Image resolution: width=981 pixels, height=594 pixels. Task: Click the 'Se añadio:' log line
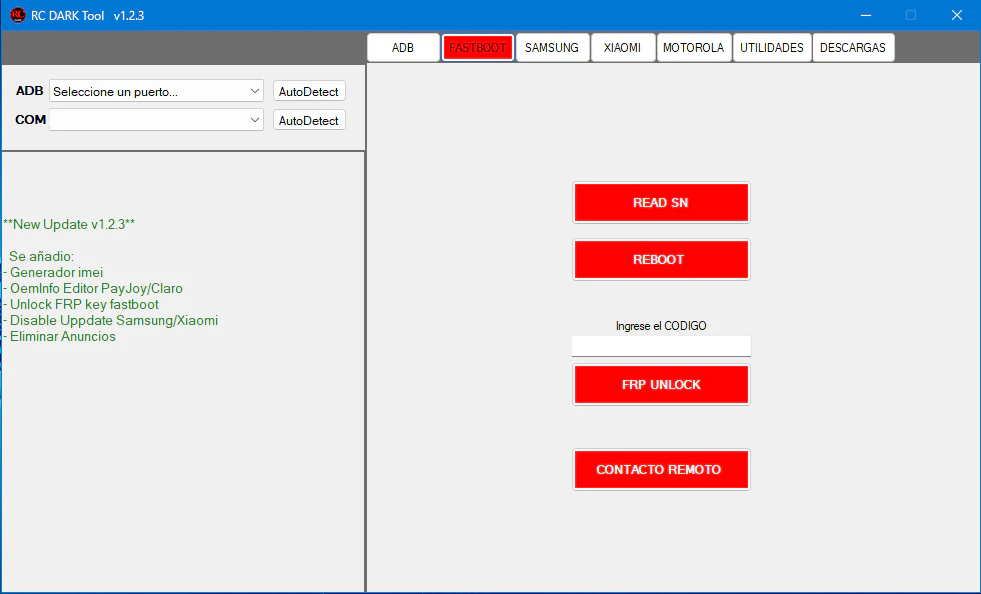click(41, 257)
